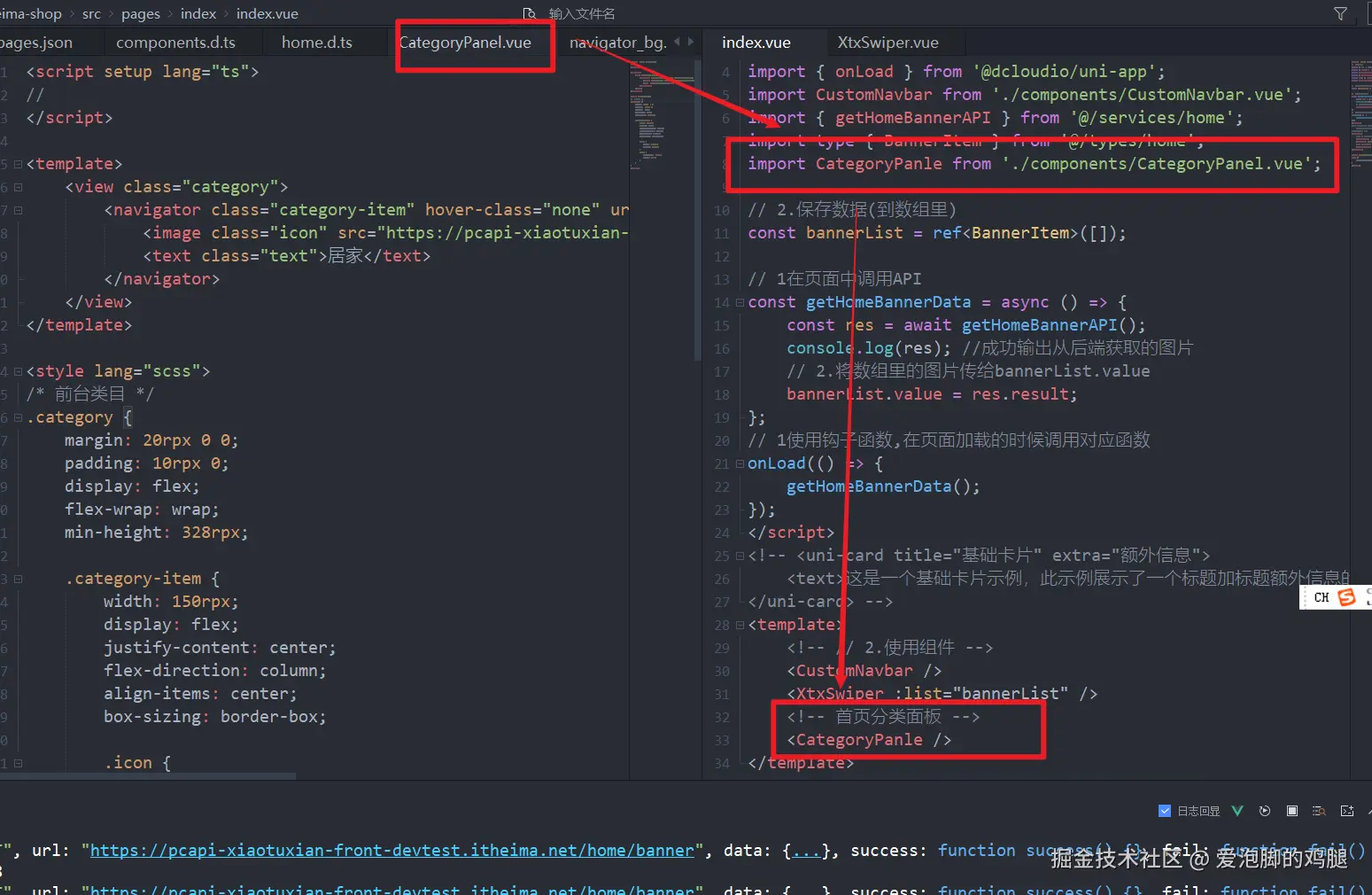Click the '<CategoryPanle />' tag in template
The height and width of the screenshot is (895, 1372).
click(868, 740)
